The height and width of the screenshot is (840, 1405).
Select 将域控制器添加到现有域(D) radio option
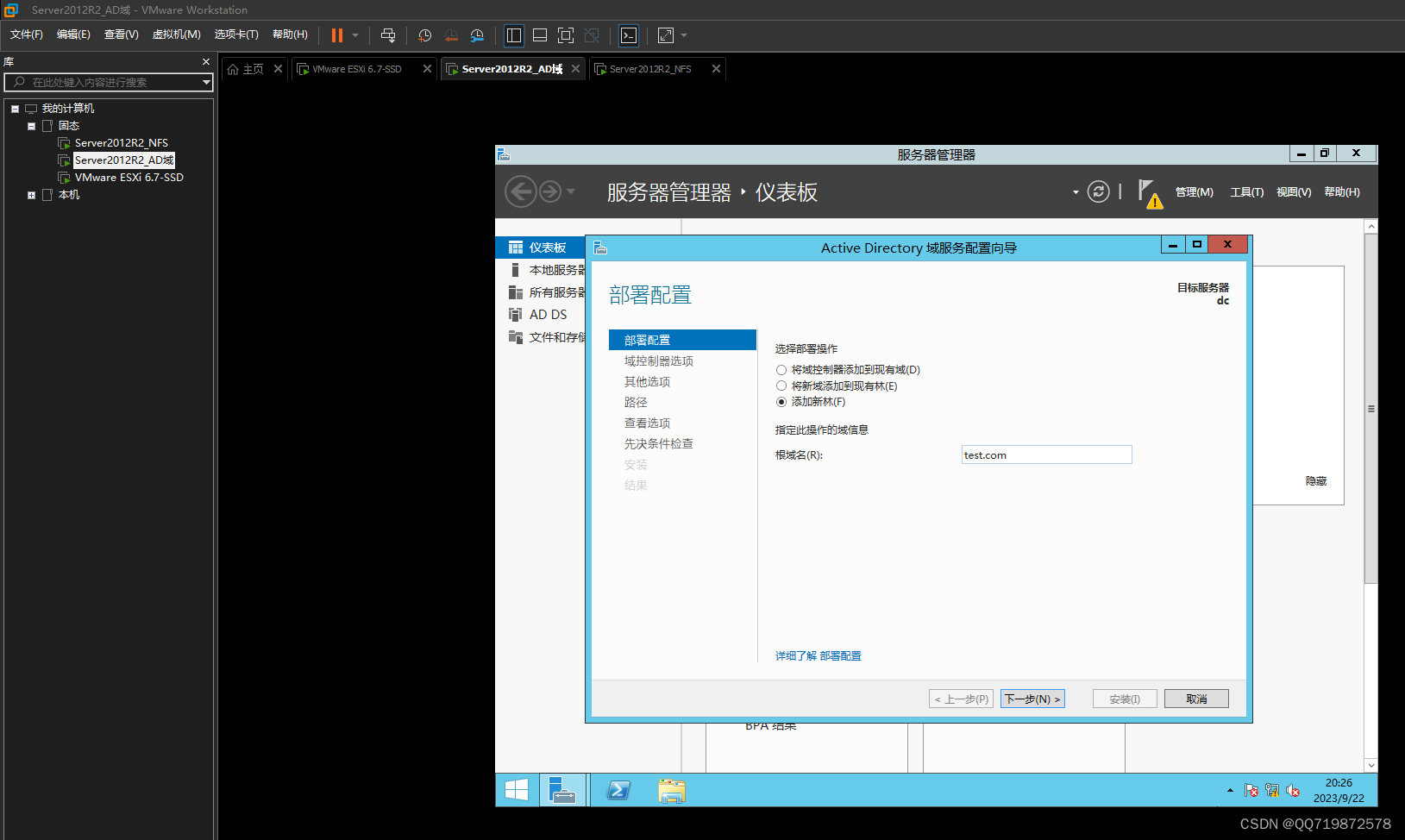[781, 370]
